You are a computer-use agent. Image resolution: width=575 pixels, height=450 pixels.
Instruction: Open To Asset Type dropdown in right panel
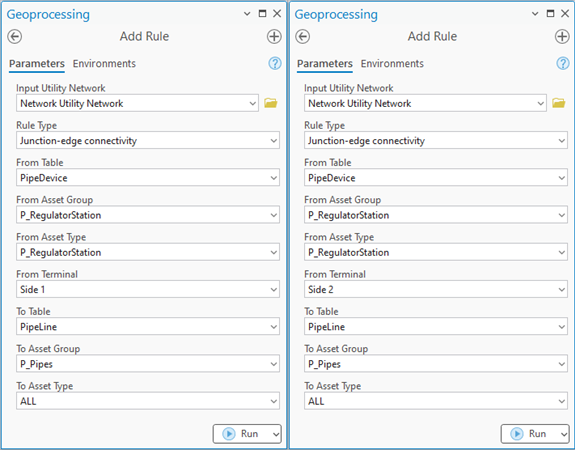(436, 401)
